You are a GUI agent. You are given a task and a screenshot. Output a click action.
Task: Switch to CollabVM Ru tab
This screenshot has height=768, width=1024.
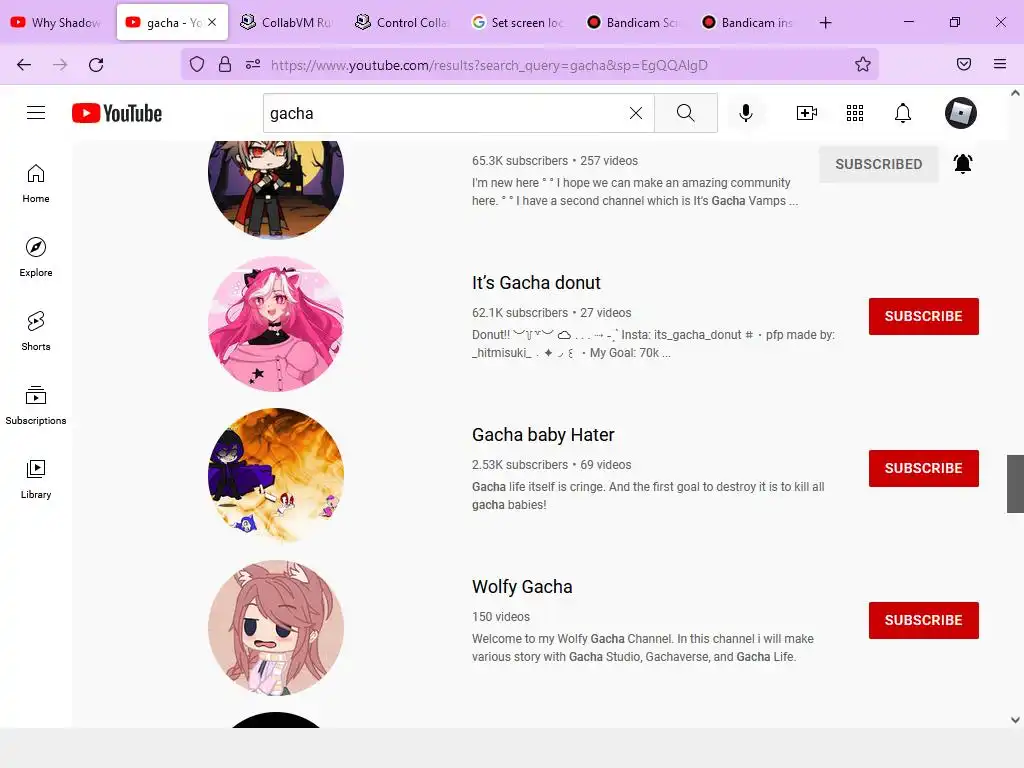(x=285, y=22)
